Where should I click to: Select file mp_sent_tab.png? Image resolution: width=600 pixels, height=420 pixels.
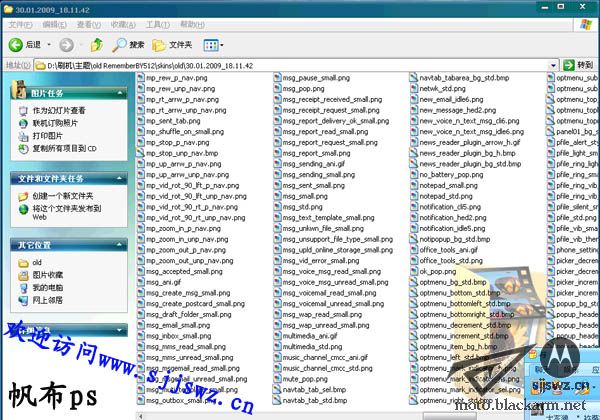173,120
